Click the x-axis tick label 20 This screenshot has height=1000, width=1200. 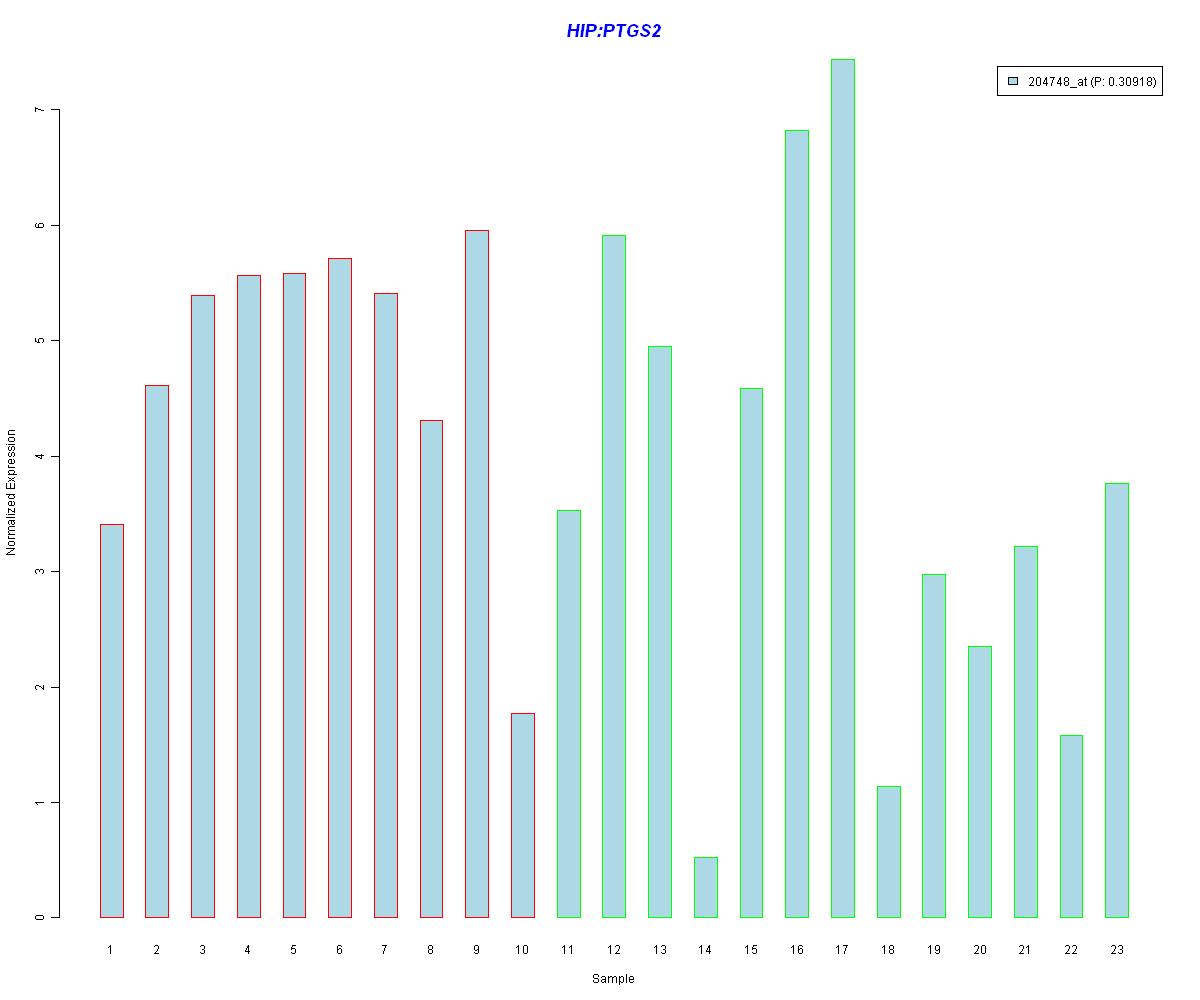tap(979, 949)
